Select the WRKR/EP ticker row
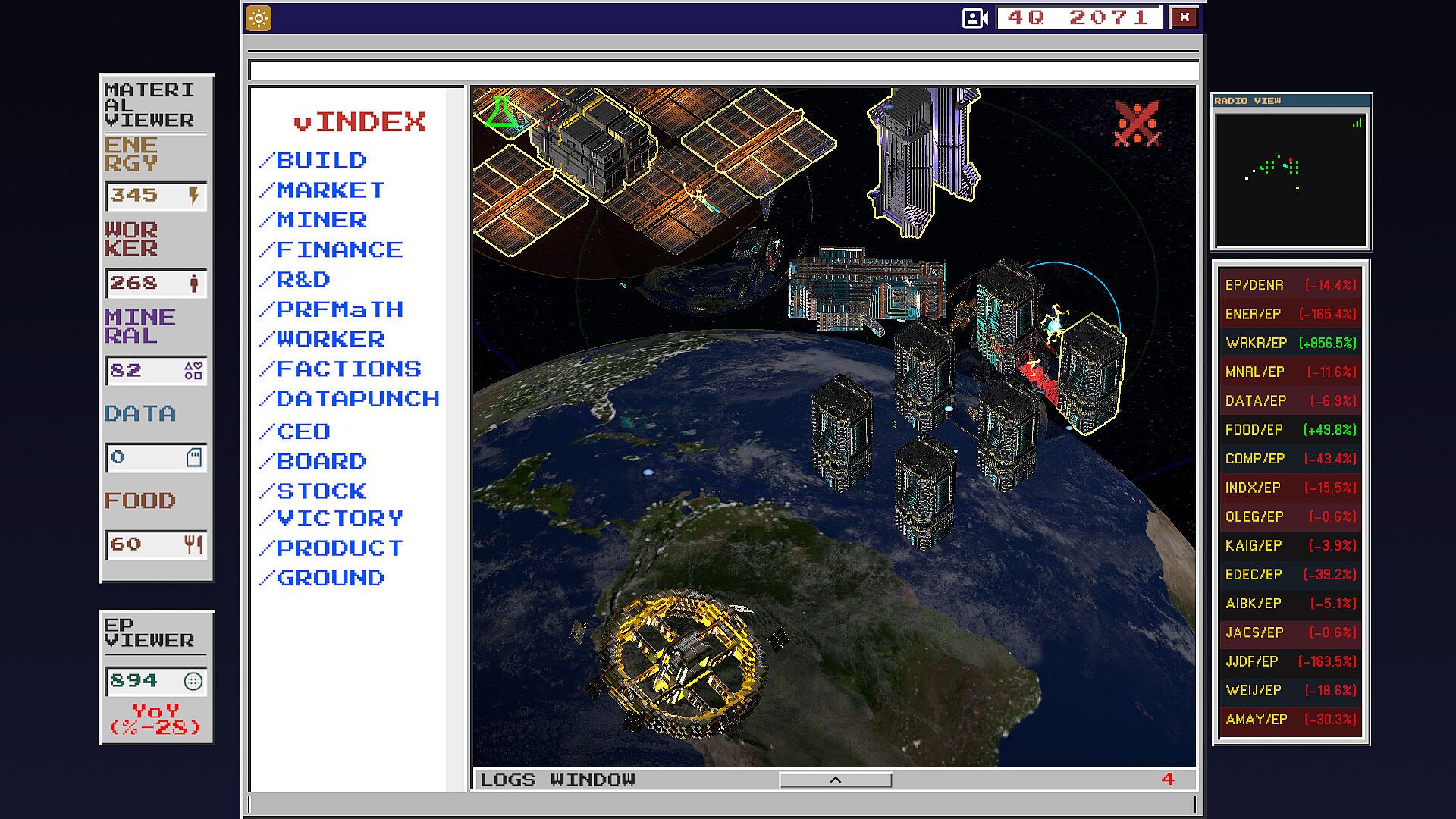1456x819 pixels. pyautogui.click(x=1290, y=343)
